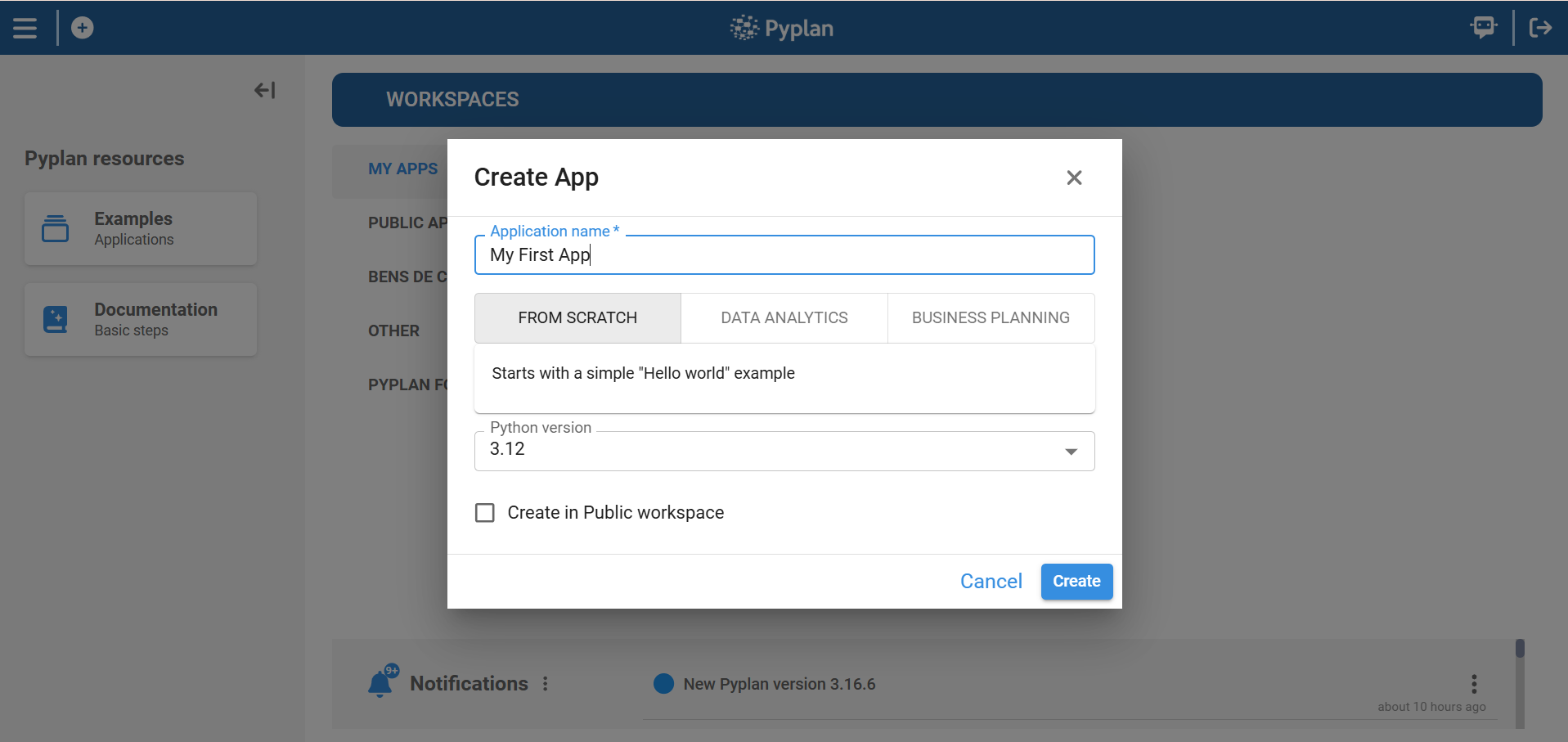Image resolution: width=1568 pixels, height=742 pixels.
Task: Click the plus icon to add new item
Action: click(x=81, y=27)
